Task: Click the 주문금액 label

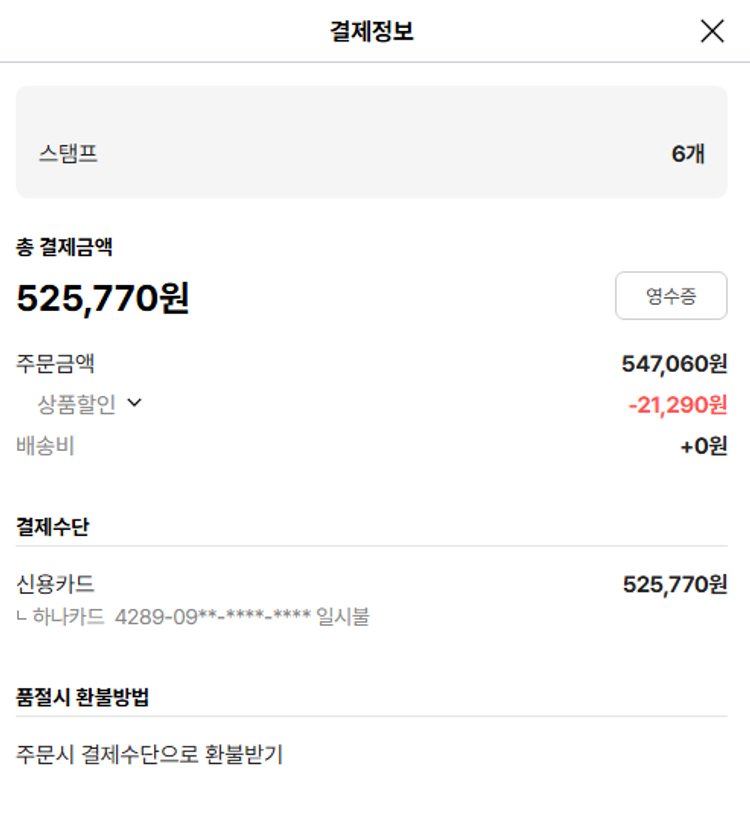Action: pyautogui.click(x=56, y=364)
